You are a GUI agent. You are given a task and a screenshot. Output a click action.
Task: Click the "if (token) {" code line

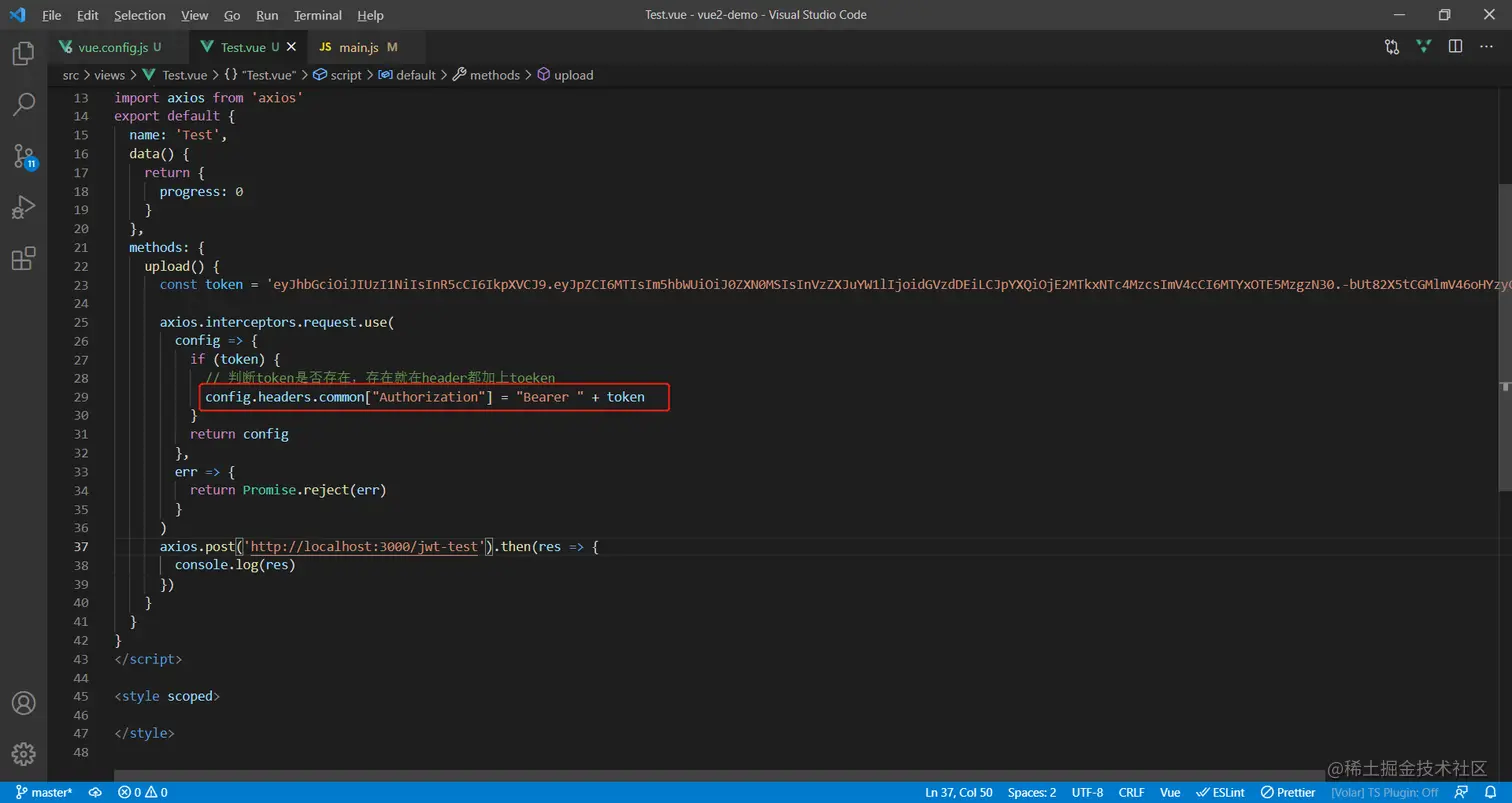pyautogui.click(x=235, y=360)
